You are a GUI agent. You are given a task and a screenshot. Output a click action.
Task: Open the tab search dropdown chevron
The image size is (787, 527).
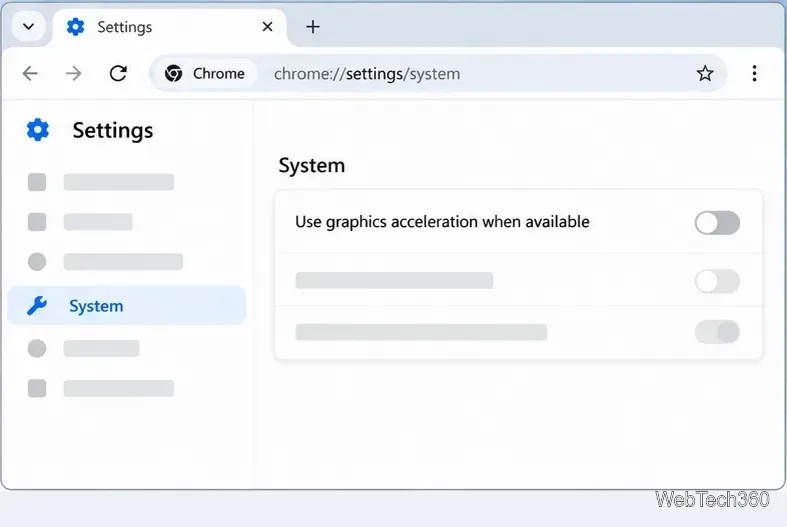29,27
